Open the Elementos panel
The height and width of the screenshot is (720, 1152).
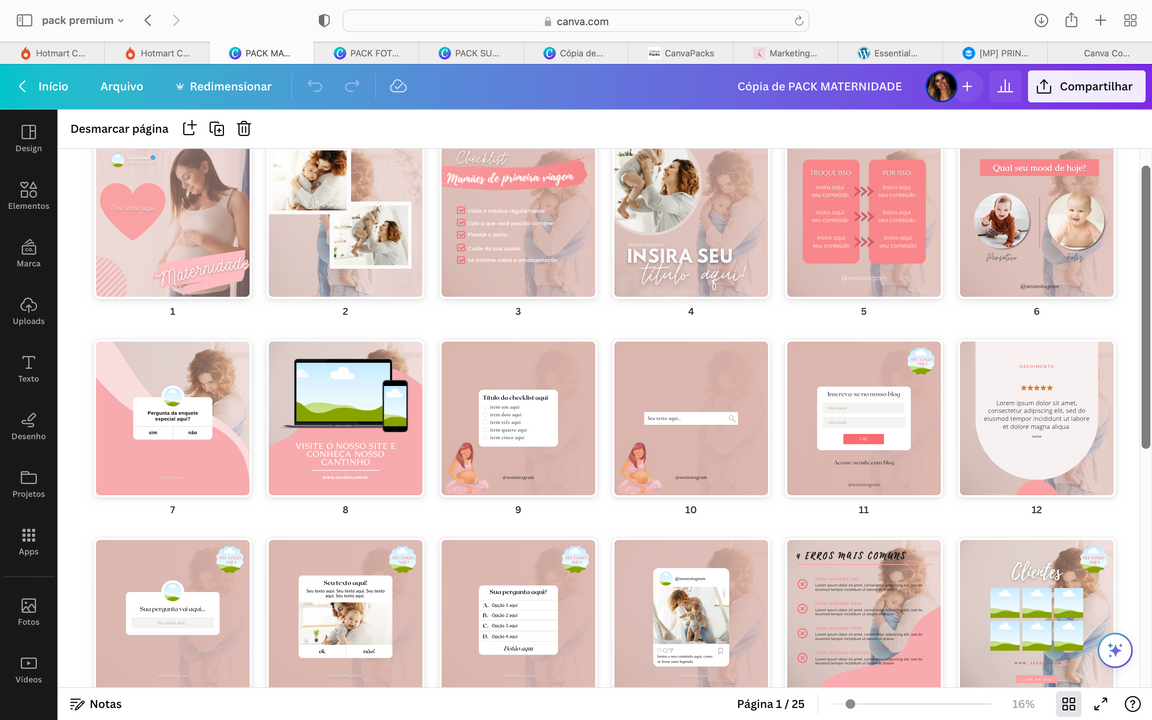pyautogui.click(x=28, y=194)
